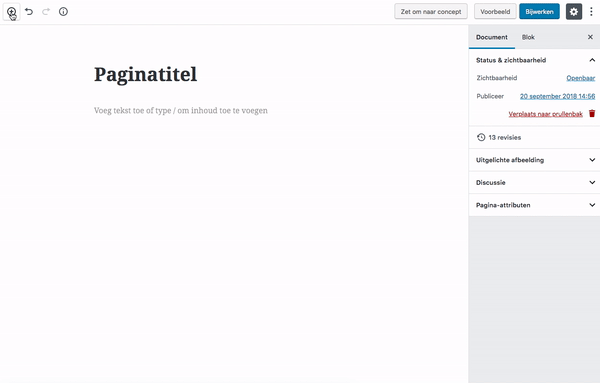Toggle the settings gear sidebar
The image size is (600, 383).
click(574, 11)
